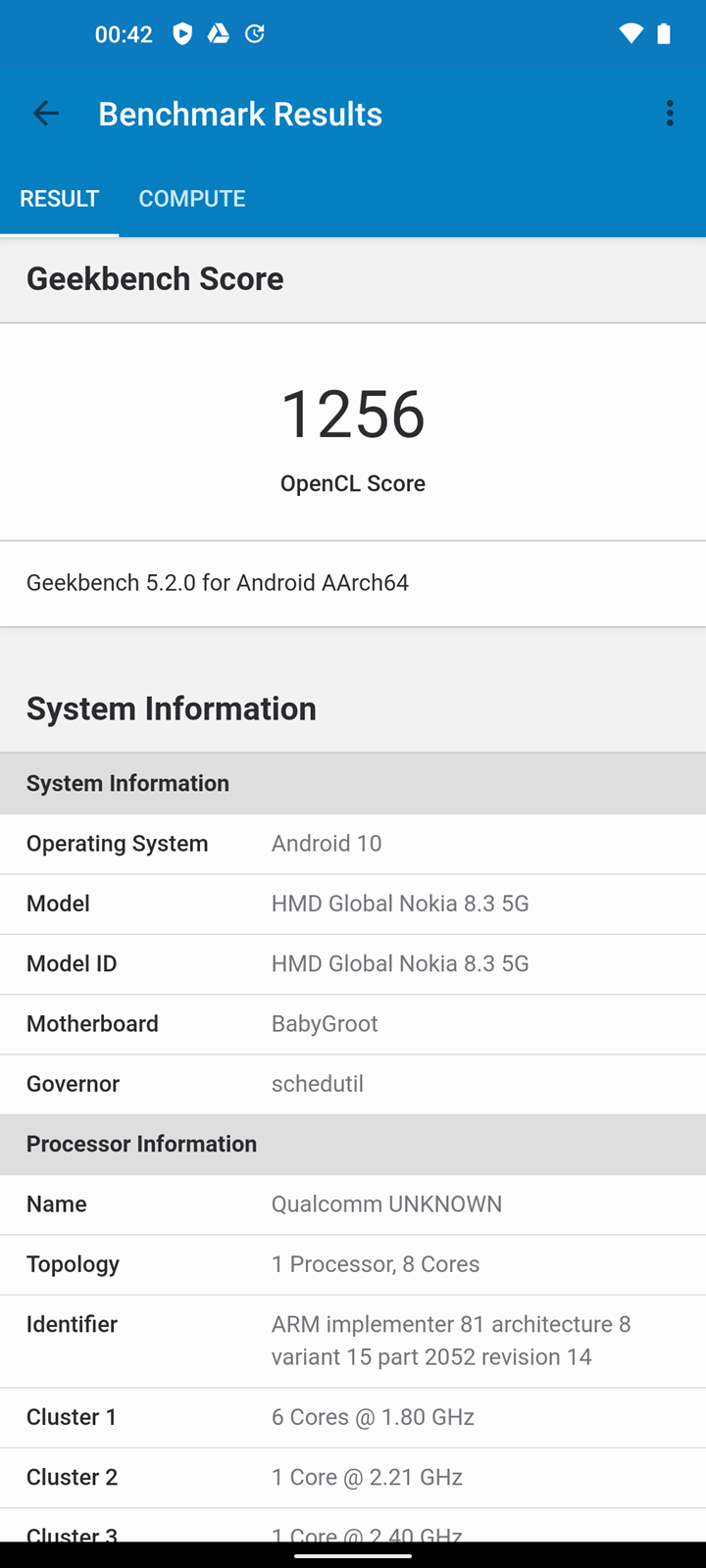
Task: Select the Cluster 1 row
Action: 353,1417
